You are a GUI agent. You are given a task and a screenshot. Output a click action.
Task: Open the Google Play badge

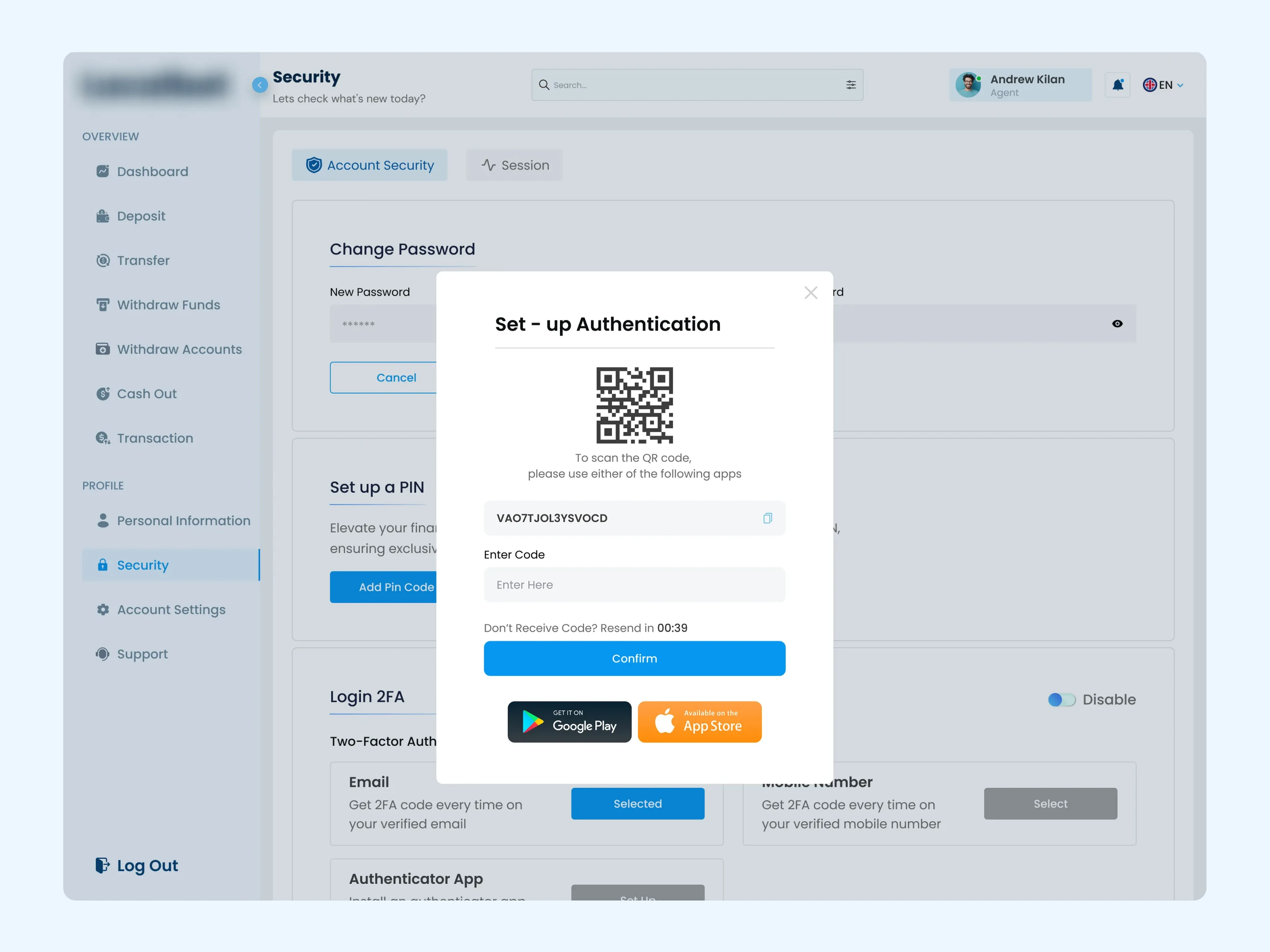tap(569, 721)
